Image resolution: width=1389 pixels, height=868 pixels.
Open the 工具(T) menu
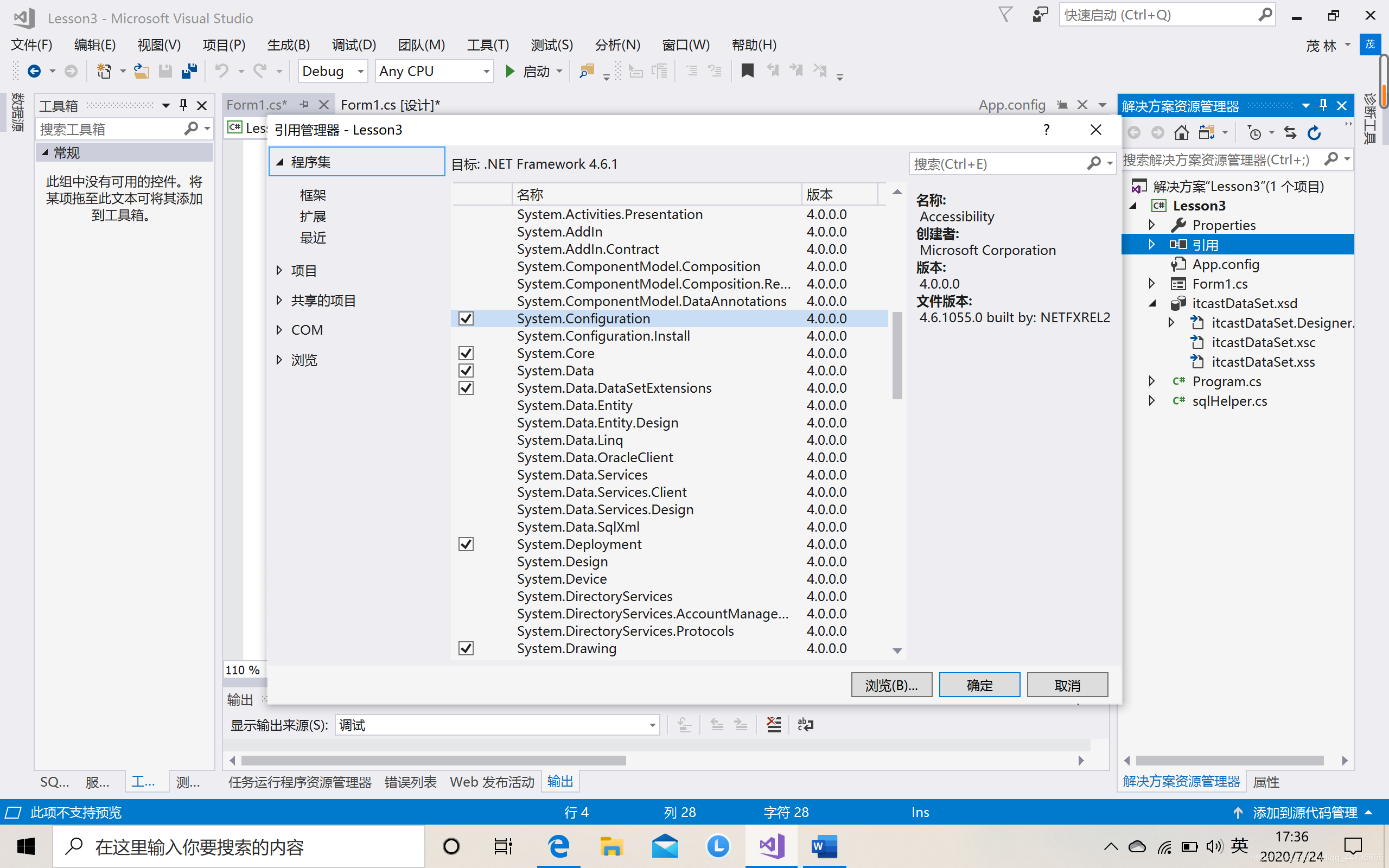[487, 45]
